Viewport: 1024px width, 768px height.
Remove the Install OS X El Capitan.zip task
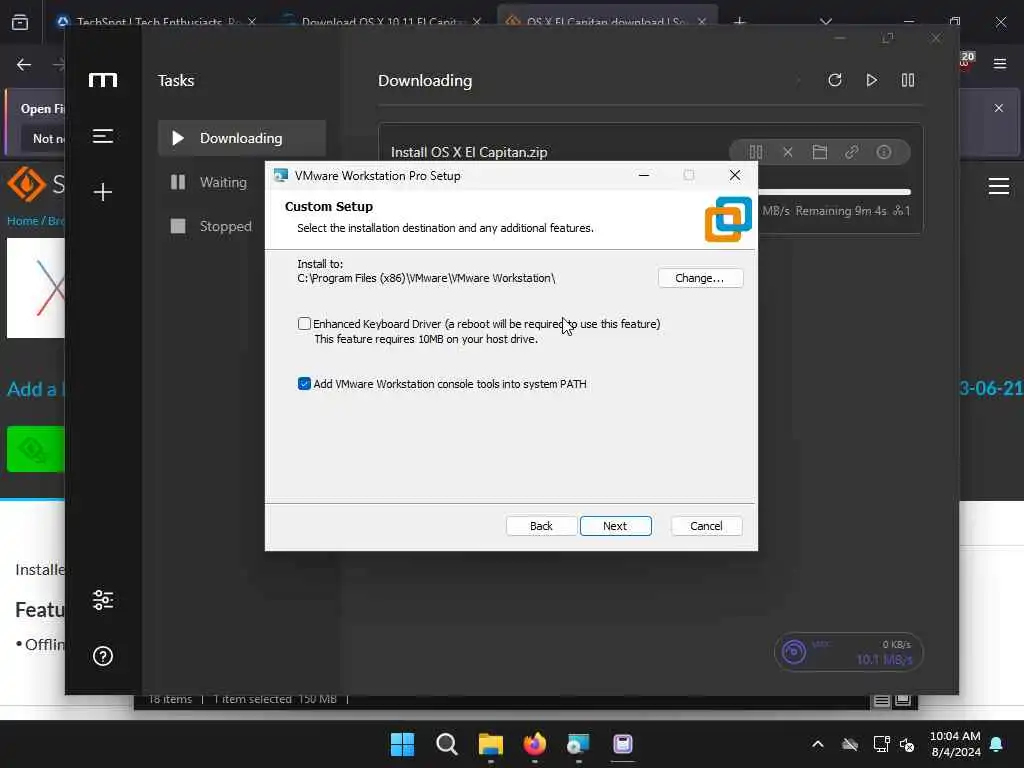pyautogui.click(x=788, y=152)
